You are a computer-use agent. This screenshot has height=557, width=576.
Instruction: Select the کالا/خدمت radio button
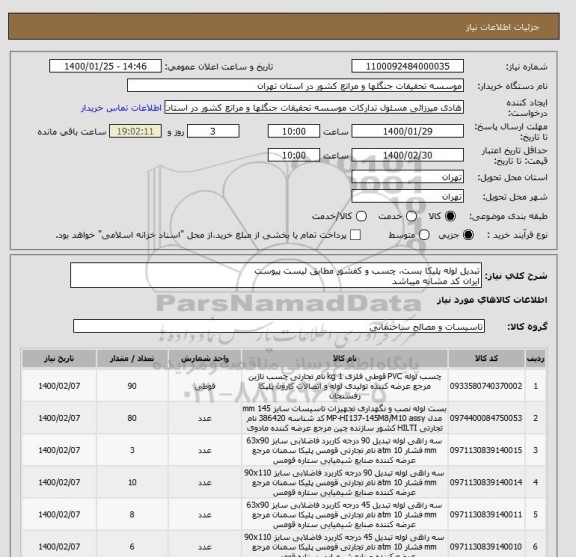[x=361, y=216]
